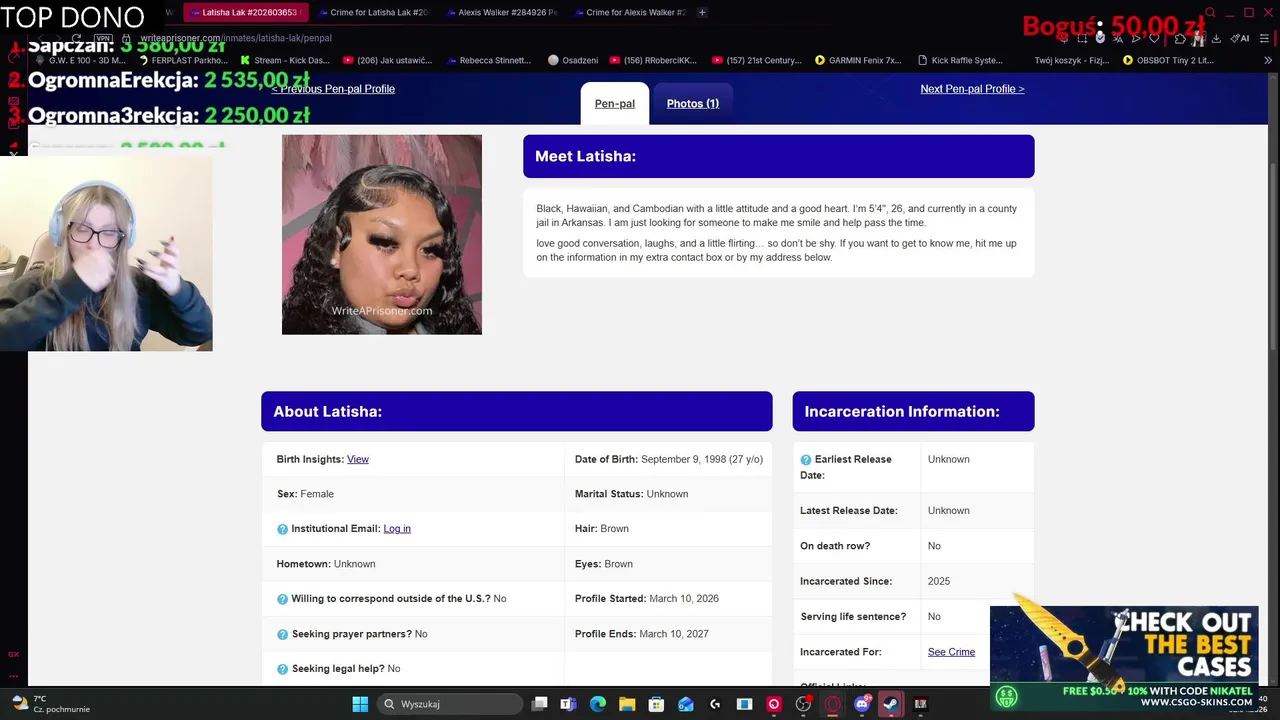Open the OBSBOT Tiny 2 Lit... bookmark
1280x720 pixels.
click(1168, 60)
